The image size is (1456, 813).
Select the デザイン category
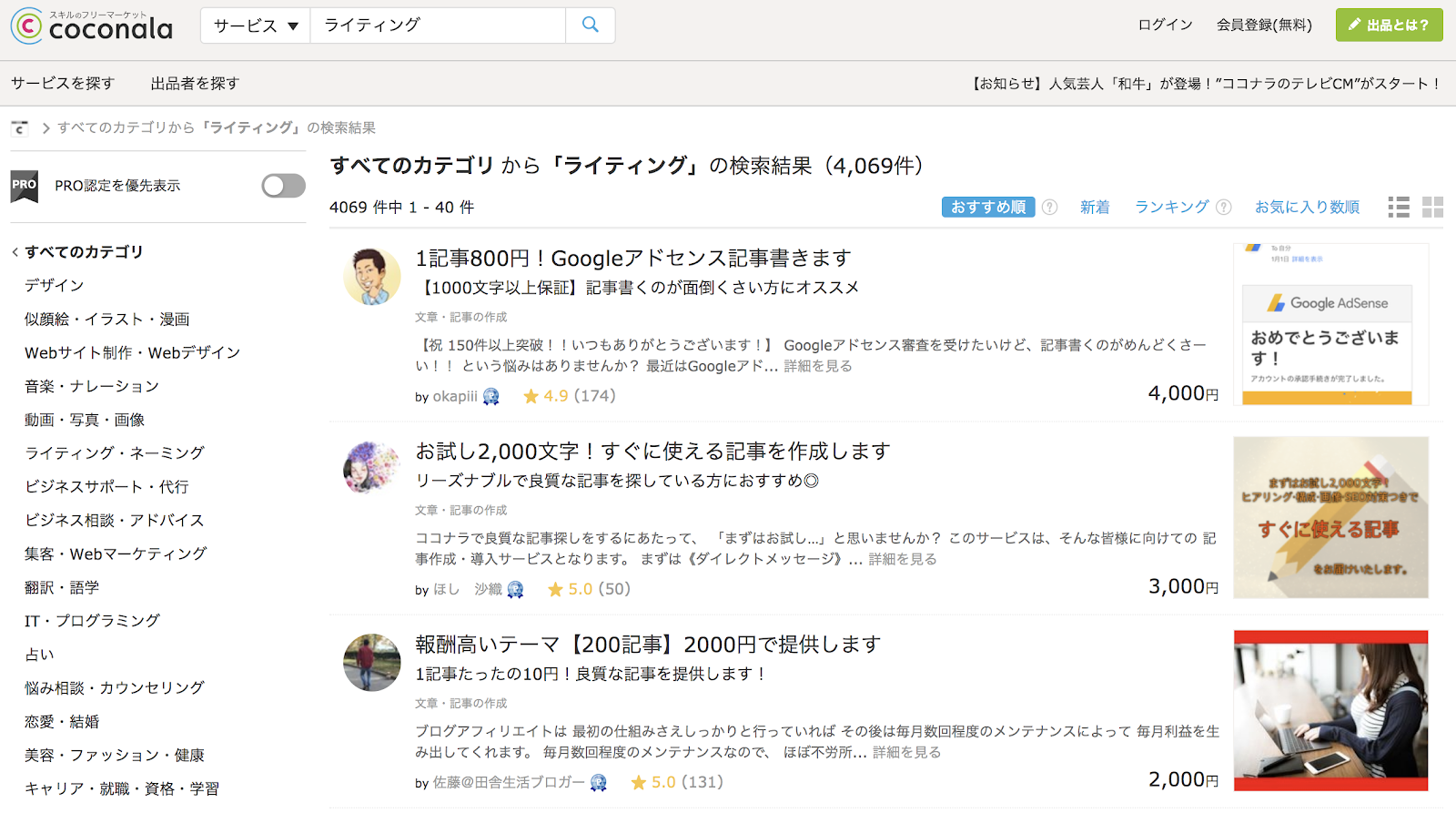[55, 286]
